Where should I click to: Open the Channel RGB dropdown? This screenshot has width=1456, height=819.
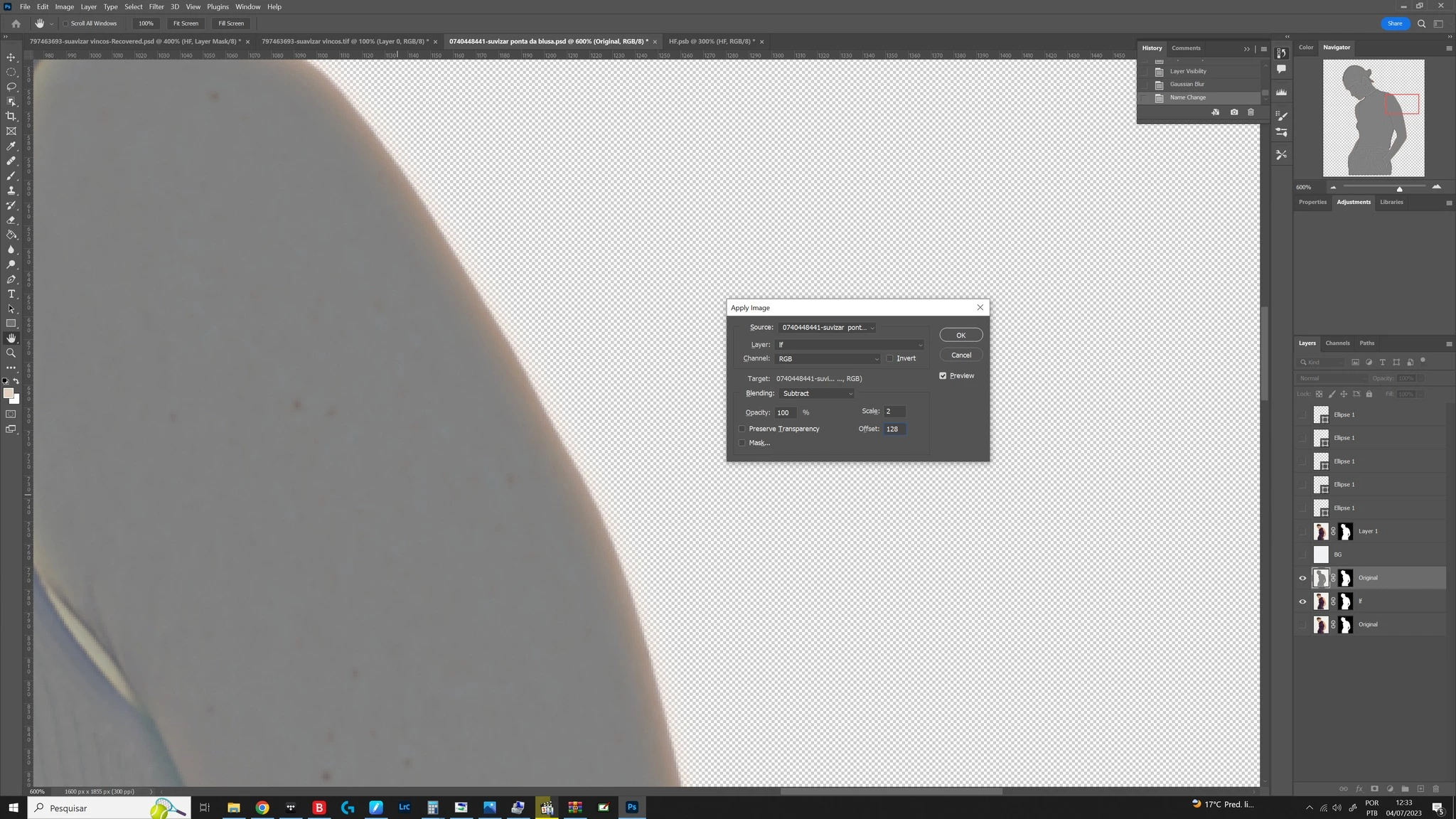[828, 359]
